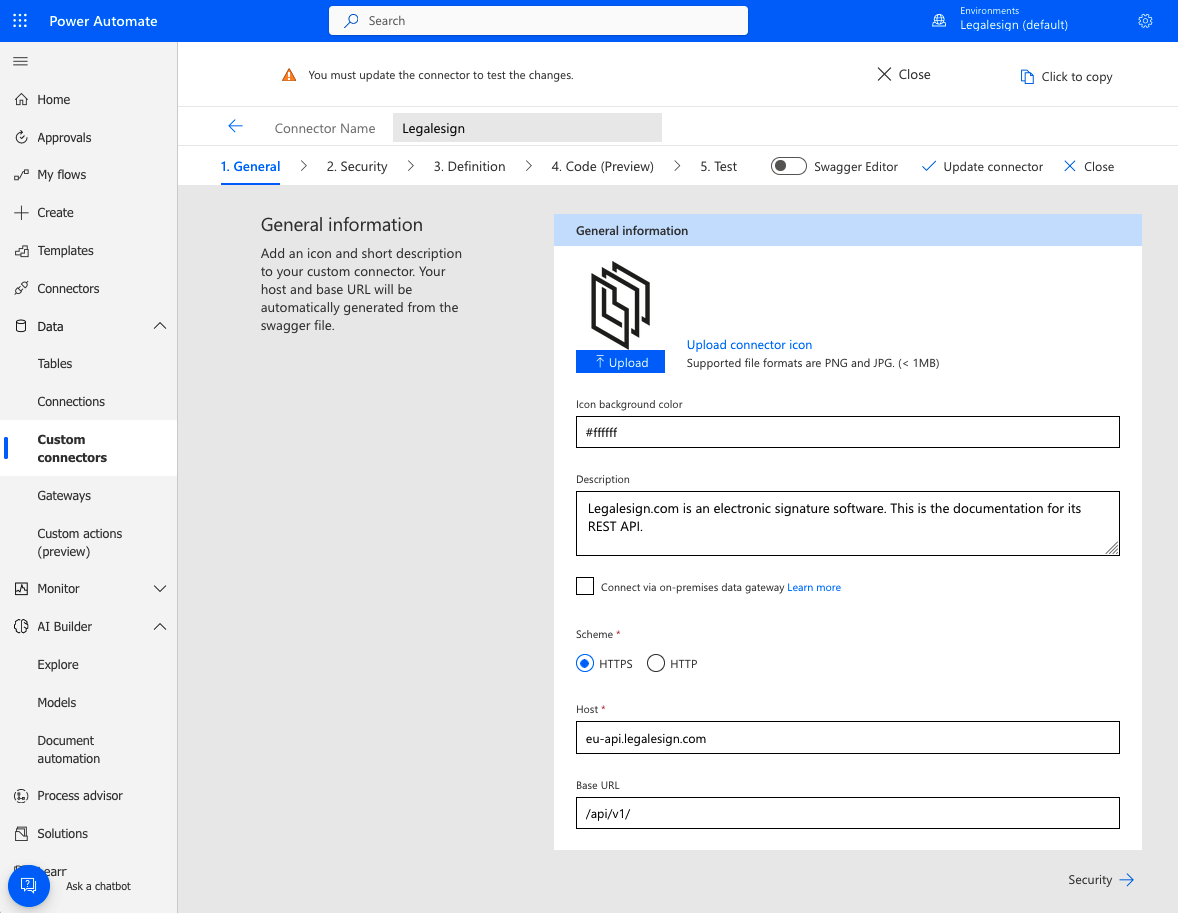
Task: Click the Connectors plug icon
Action: tap(21, 289)
